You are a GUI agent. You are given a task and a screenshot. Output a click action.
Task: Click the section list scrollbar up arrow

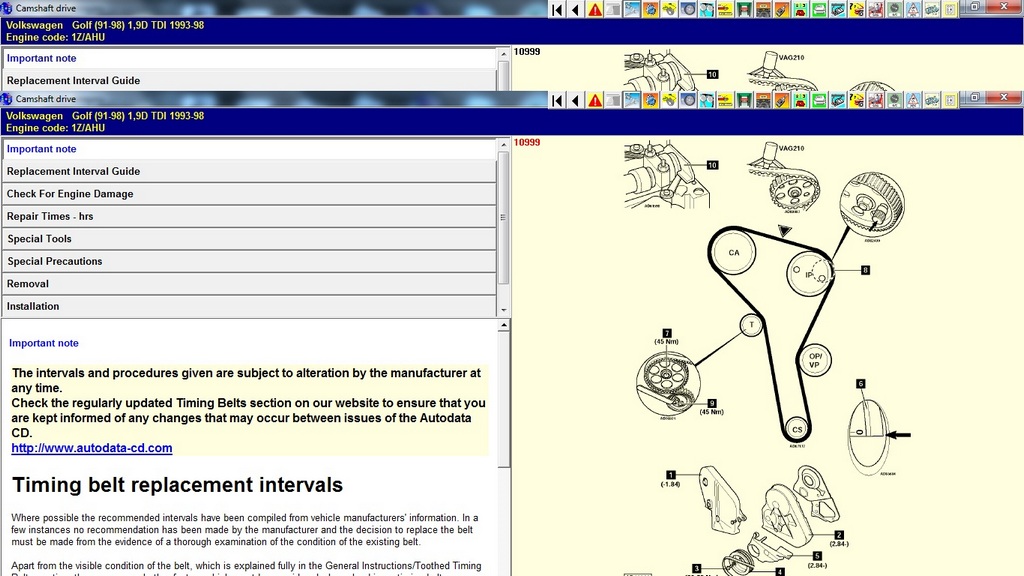pos(503,145)
